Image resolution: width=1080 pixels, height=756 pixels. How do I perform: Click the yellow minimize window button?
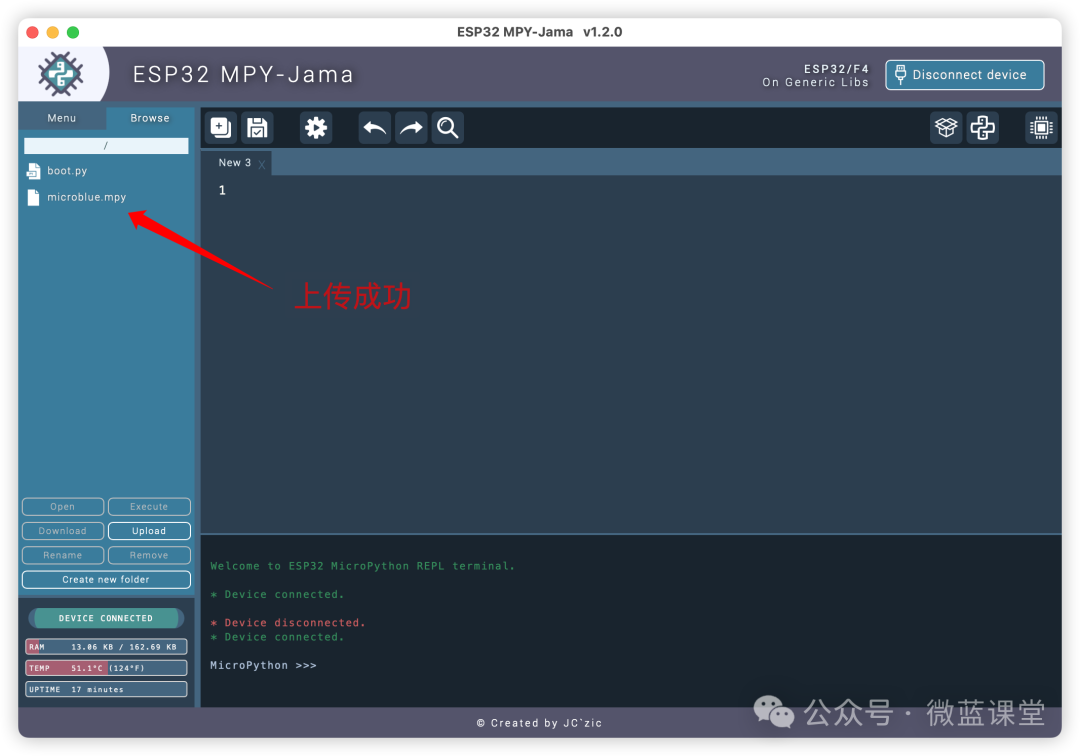[x=52, y=32]
